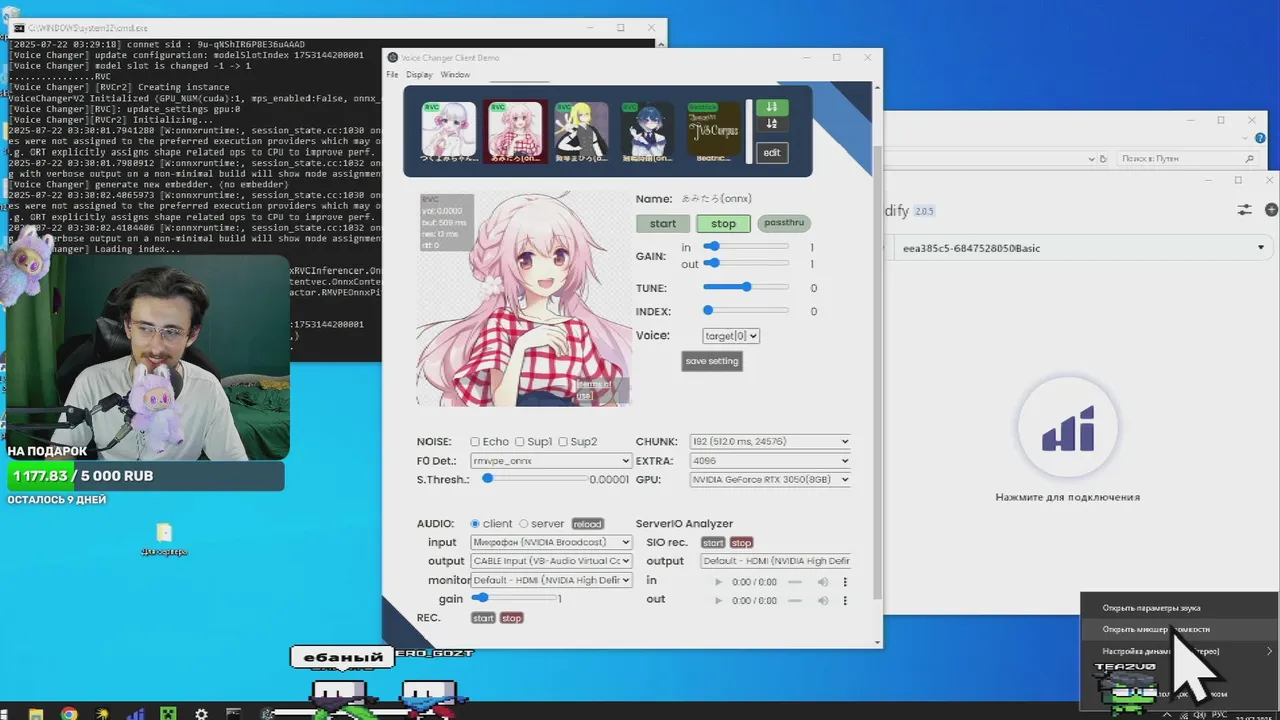1280x720 pixels.
Task: Open the monitor device dropdown
Action: [551, 580]
